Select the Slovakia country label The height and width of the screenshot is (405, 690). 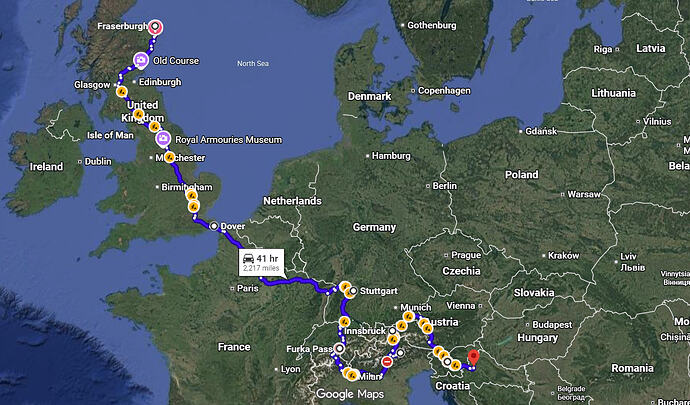tap(534, 292)
